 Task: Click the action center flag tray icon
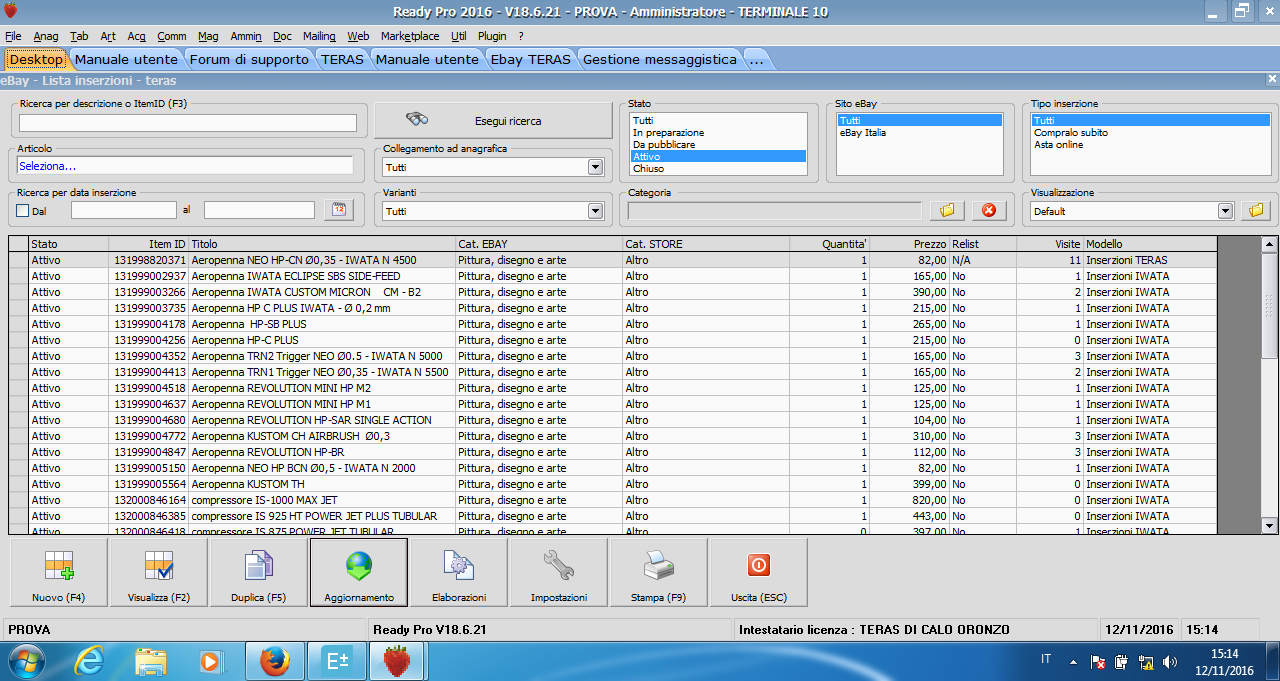(1098, 662)
